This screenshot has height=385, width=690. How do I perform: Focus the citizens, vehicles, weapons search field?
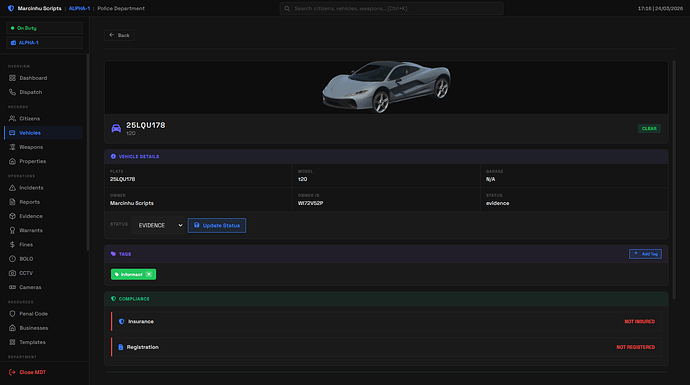pos(391,8)
